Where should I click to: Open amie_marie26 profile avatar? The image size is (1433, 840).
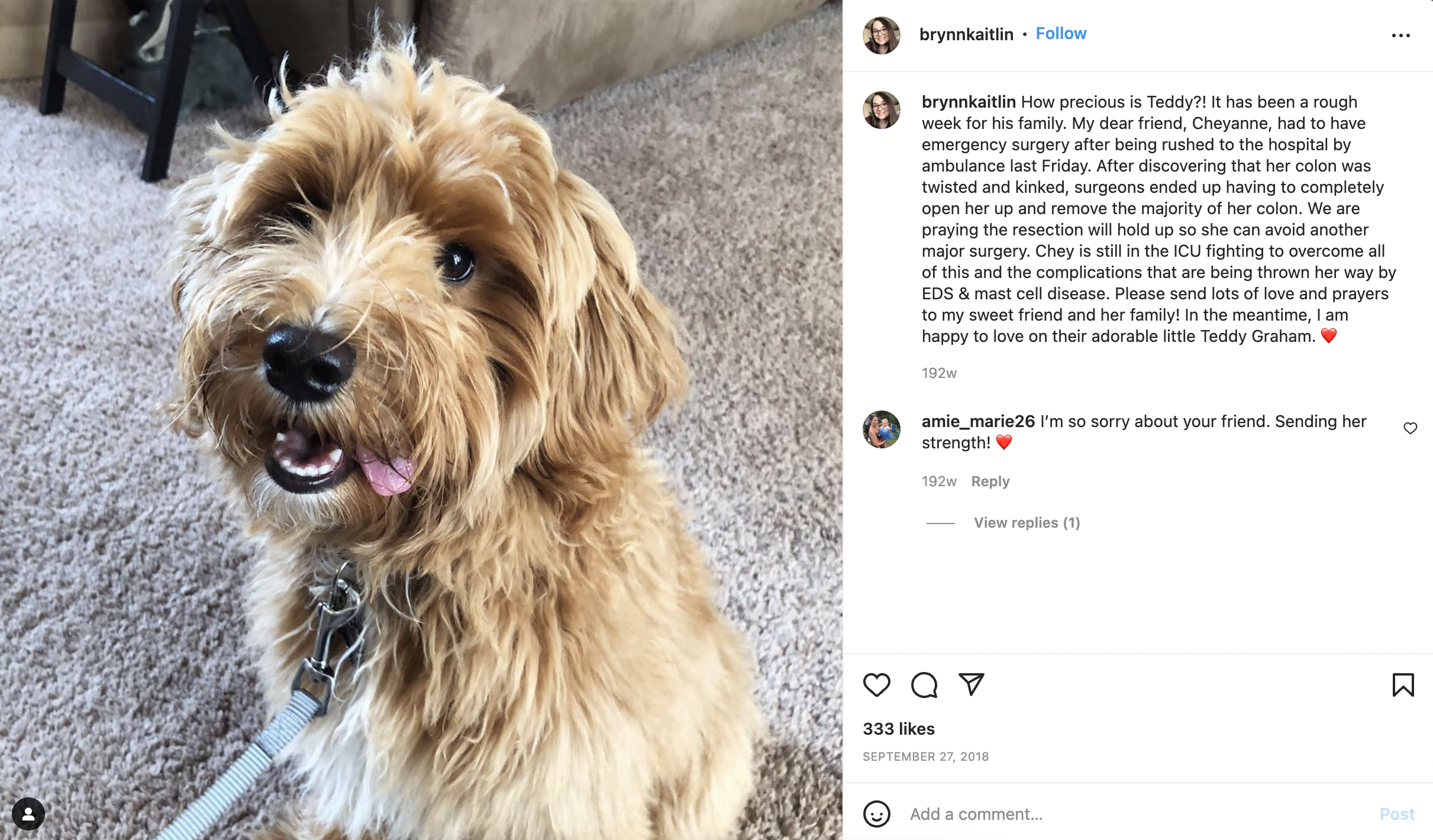pyautogui.click(x=882, y=429)
